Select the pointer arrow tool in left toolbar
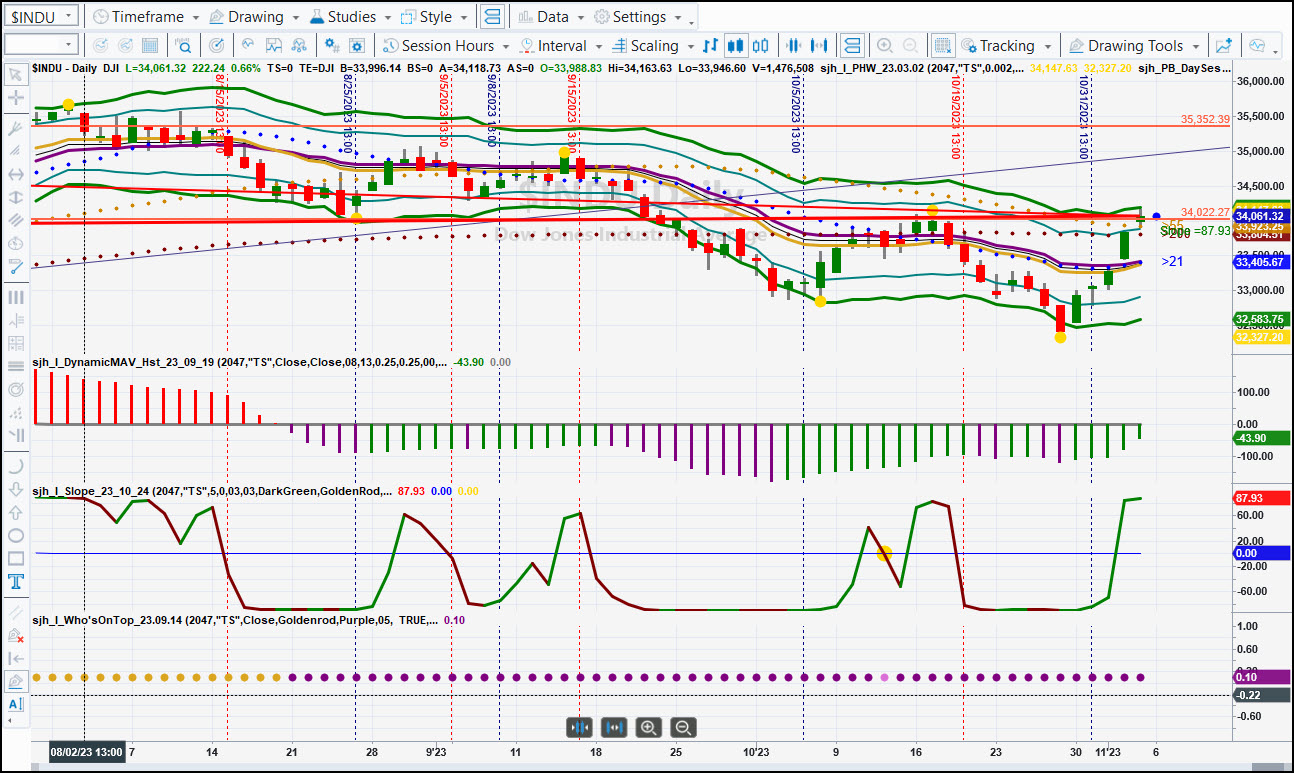 (x=15, y=74)
